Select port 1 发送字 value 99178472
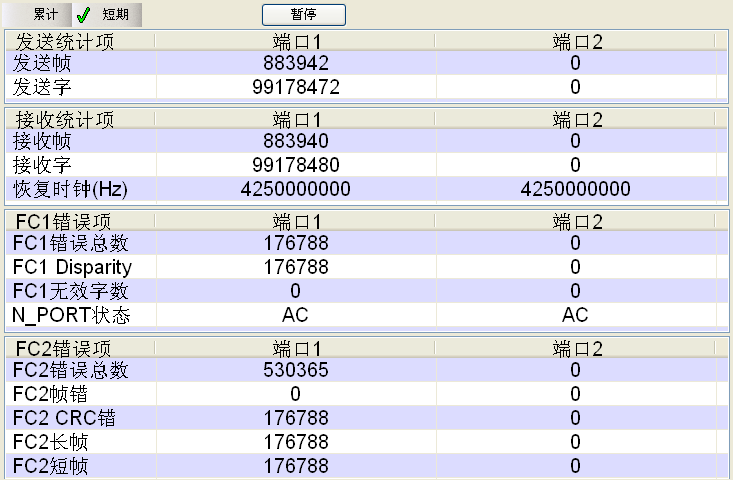 [296, 87]
